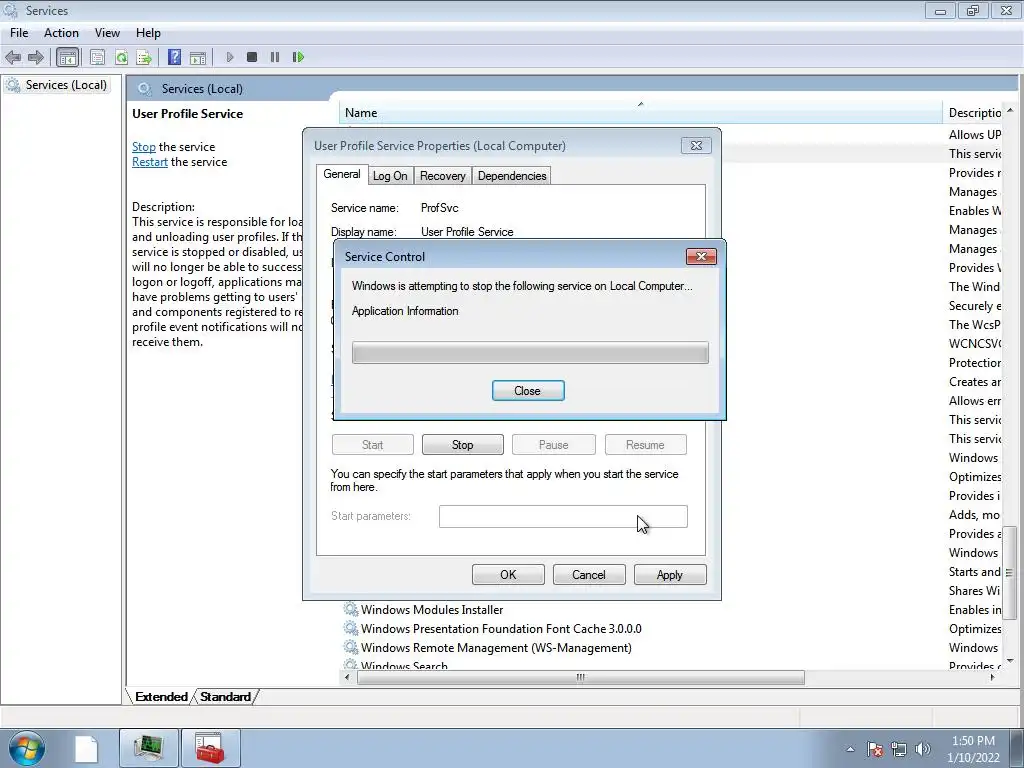This screenshot has height=768, width=1024.
Task: Open the blank document taskbar icon
Action: (x=86, y=748)
